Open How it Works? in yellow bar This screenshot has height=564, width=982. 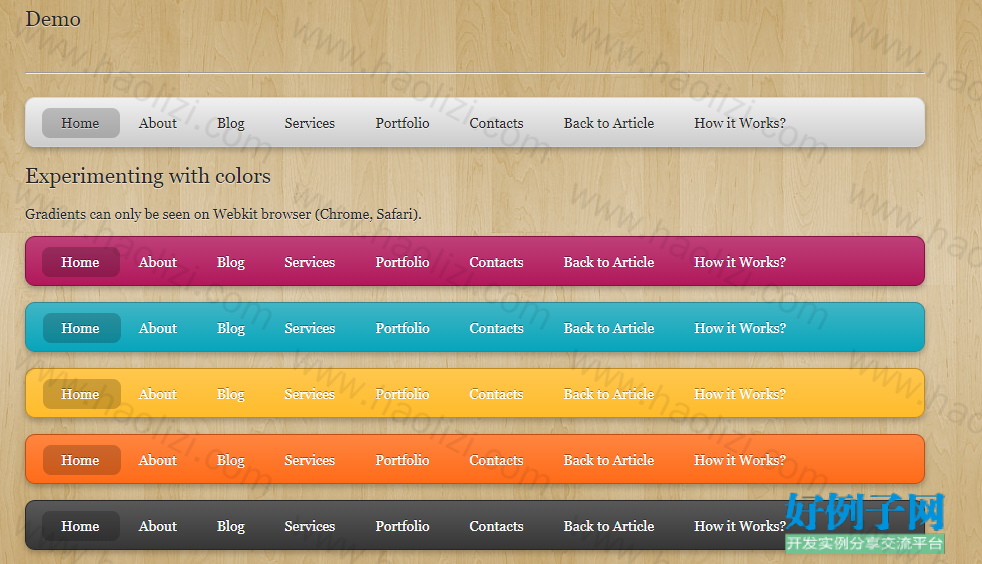pos(740,394)
